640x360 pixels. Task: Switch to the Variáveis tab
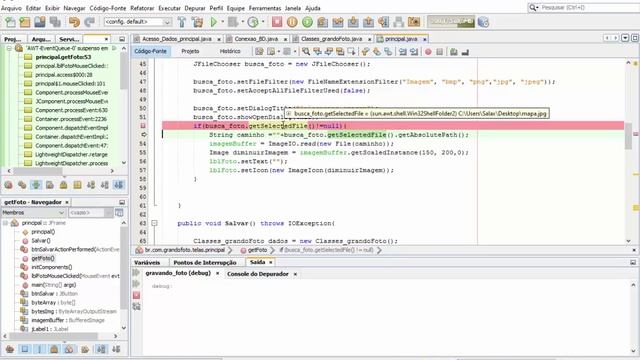[147, 262]
